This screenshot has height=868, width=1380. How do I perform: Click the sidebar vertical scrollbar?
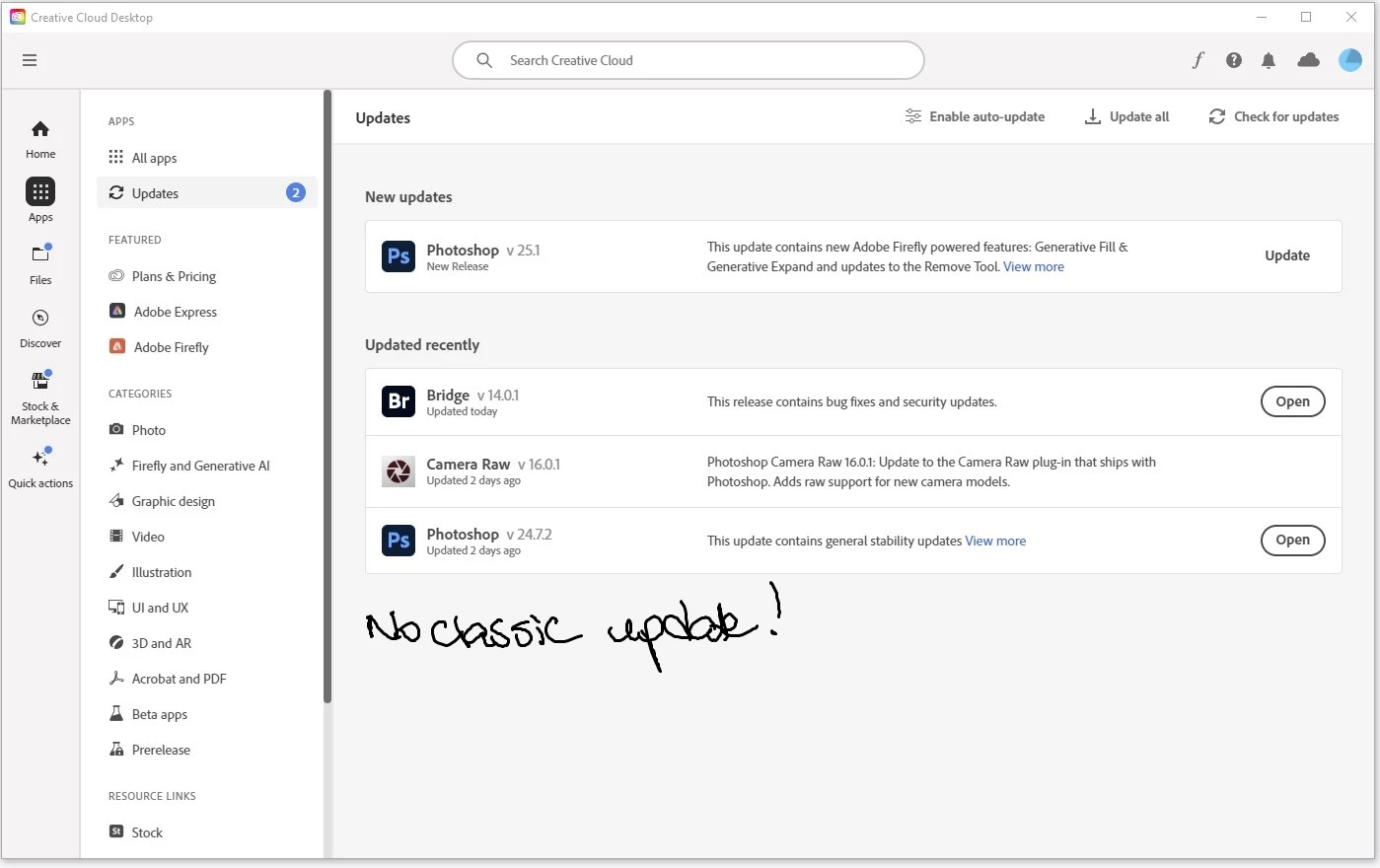coord(327,397)
